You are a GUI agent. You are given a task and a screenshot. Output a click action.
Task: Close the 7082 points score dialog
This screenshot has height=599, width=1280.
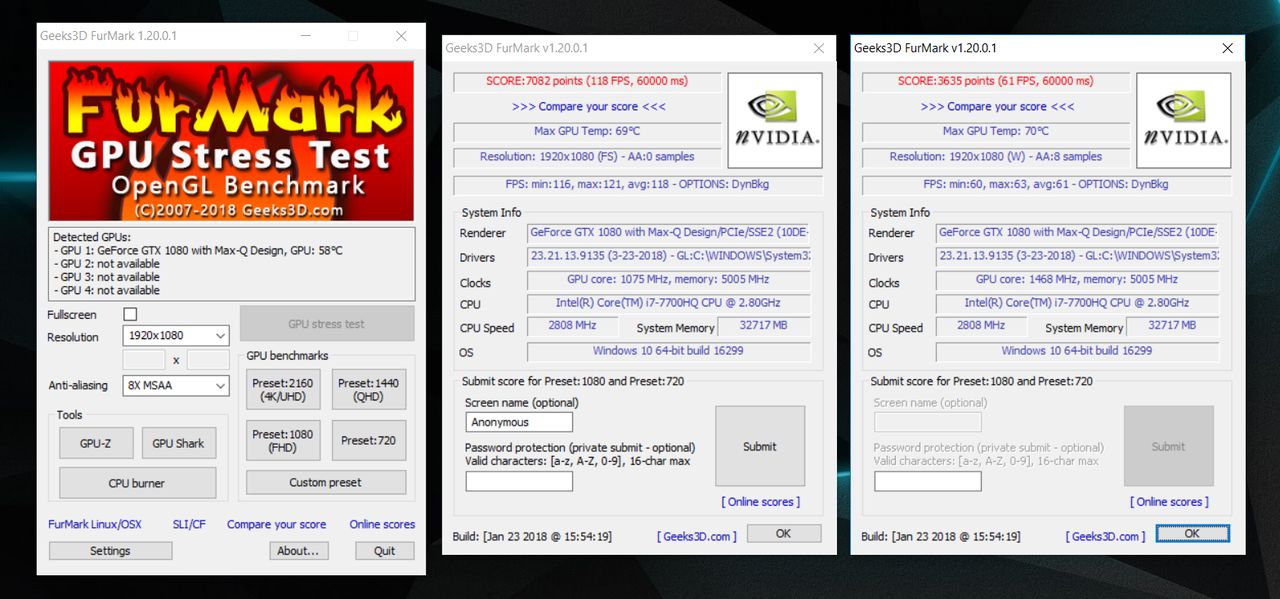819,48
